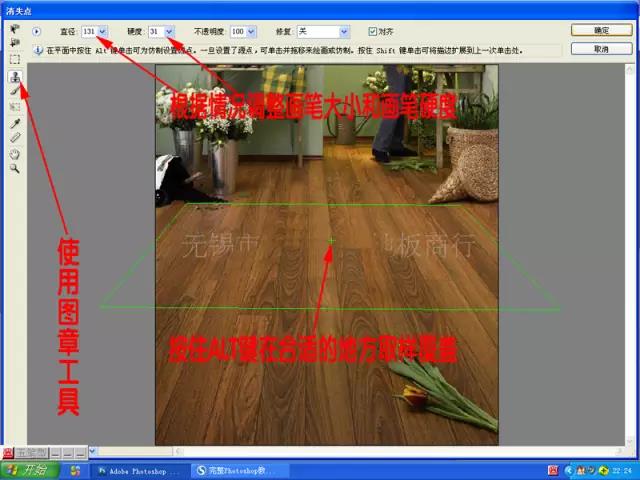This screenshot has width=640, height=480.
Task: Click the green round tray icon
Action: click(x=604, y=471)
